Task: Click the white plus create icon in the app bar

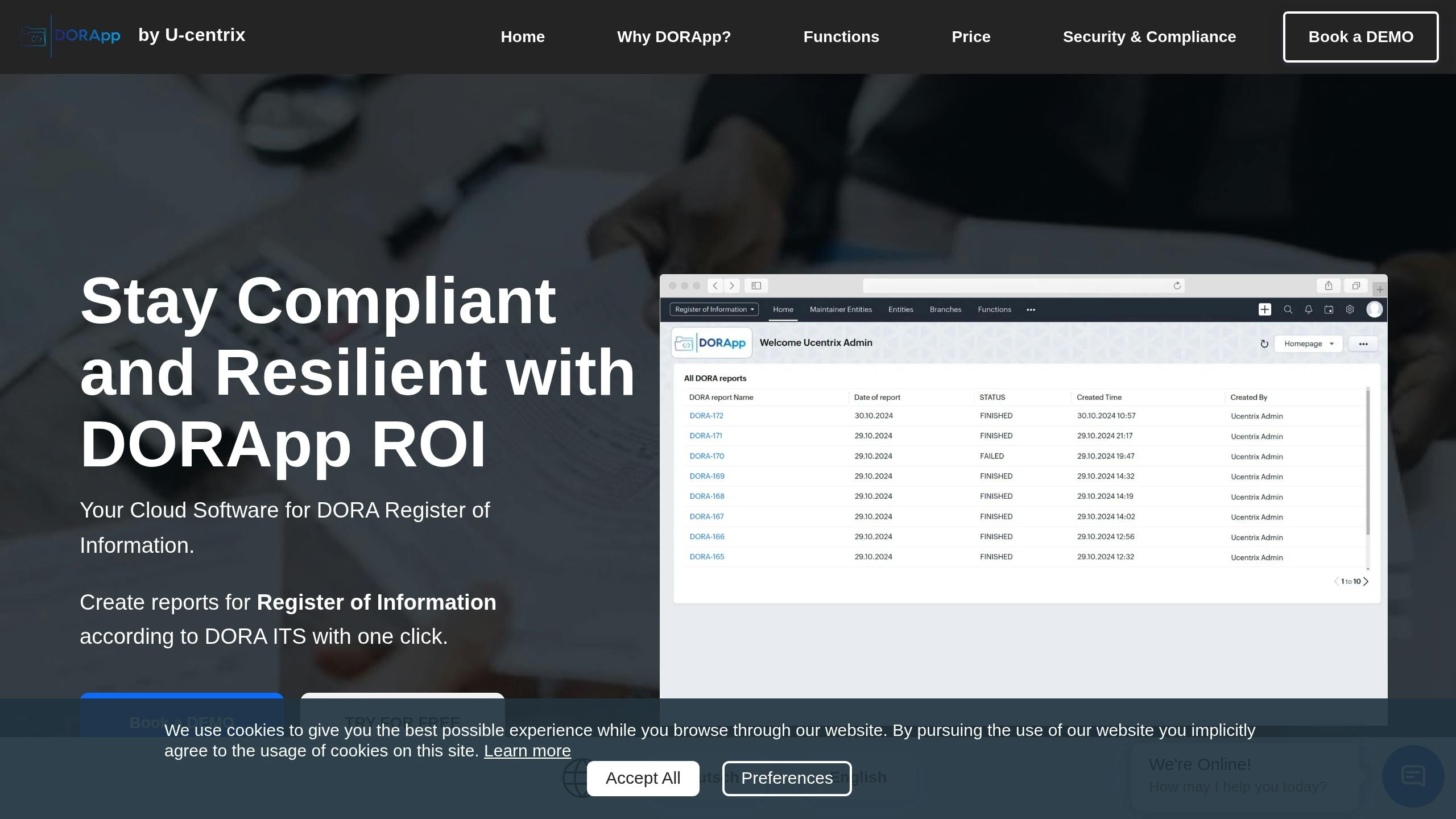Action: (1265, 309)
